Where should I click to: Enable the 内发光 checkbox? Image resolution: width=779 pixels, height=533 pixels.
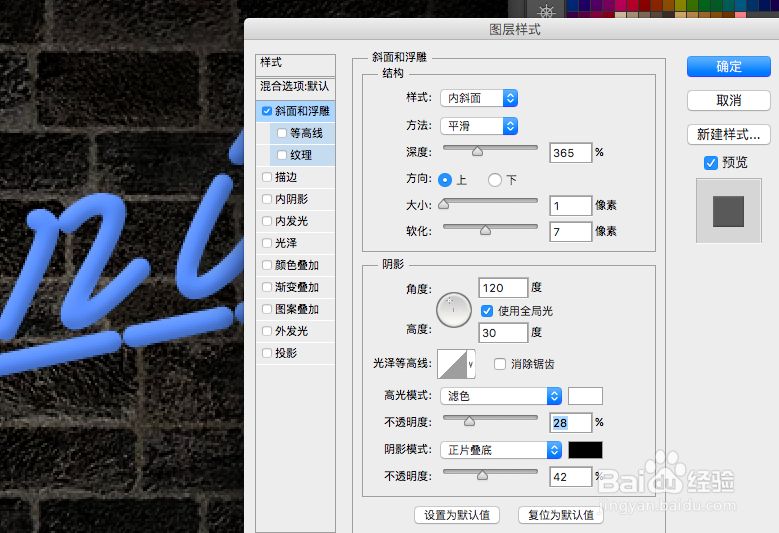click(267, 221)
